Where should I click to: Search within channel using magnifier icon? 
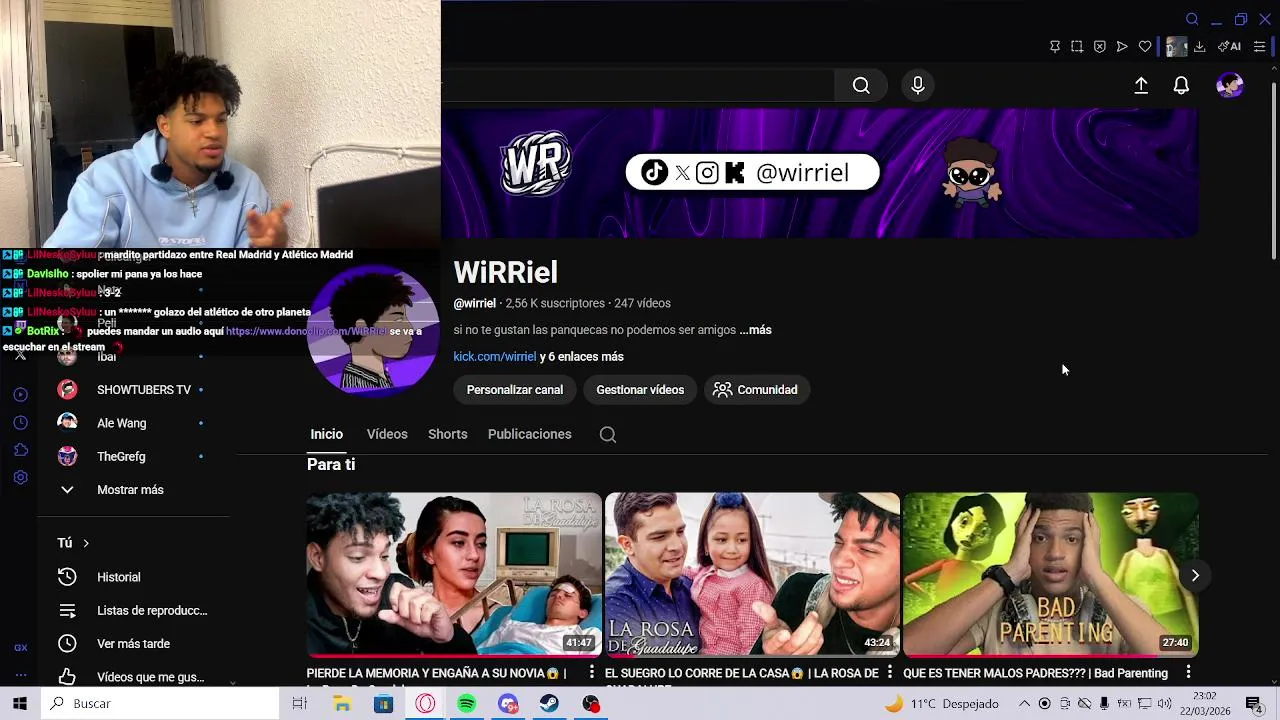(607, 434)
